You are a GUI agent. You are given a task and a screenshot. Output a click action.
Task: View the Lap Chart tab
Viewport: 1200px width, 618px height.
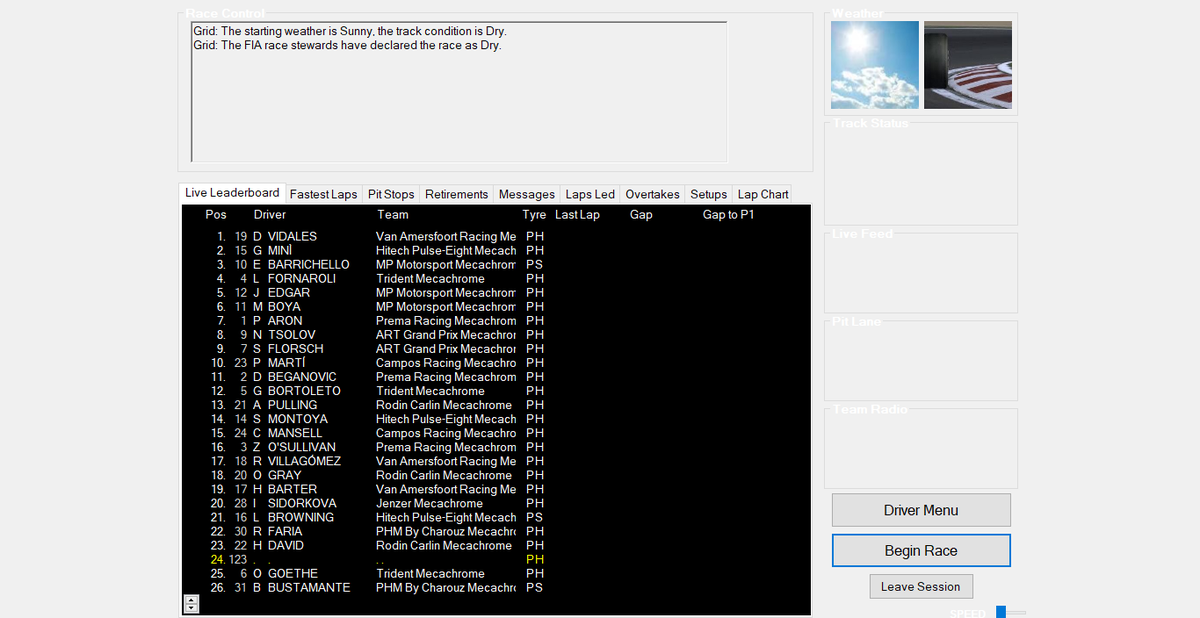[x=763, y=194]
